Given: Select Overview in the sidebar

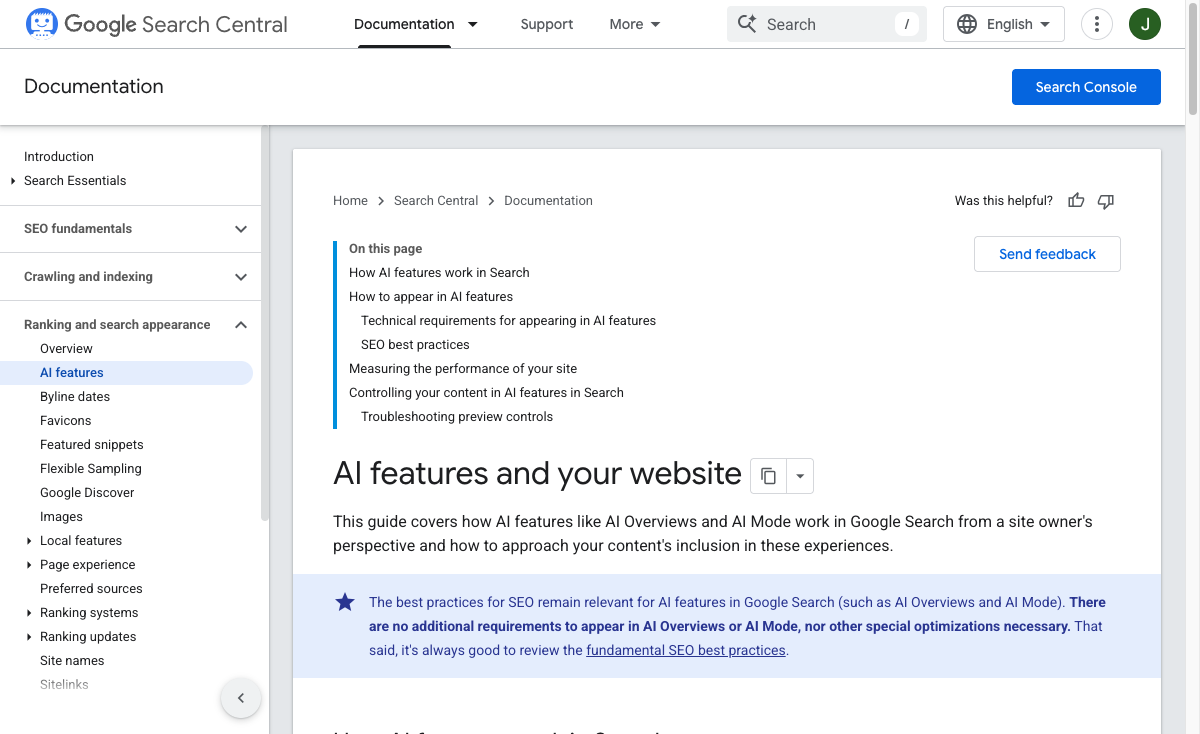Looking at the screenshot, I should (x=66, y=349).
